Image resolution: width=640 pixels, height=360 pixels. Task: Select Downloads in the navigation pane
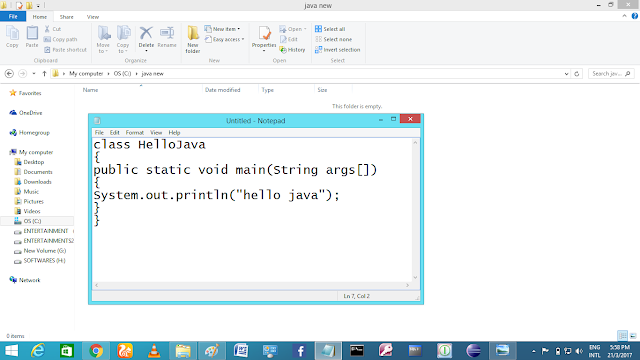click(38, 182)
